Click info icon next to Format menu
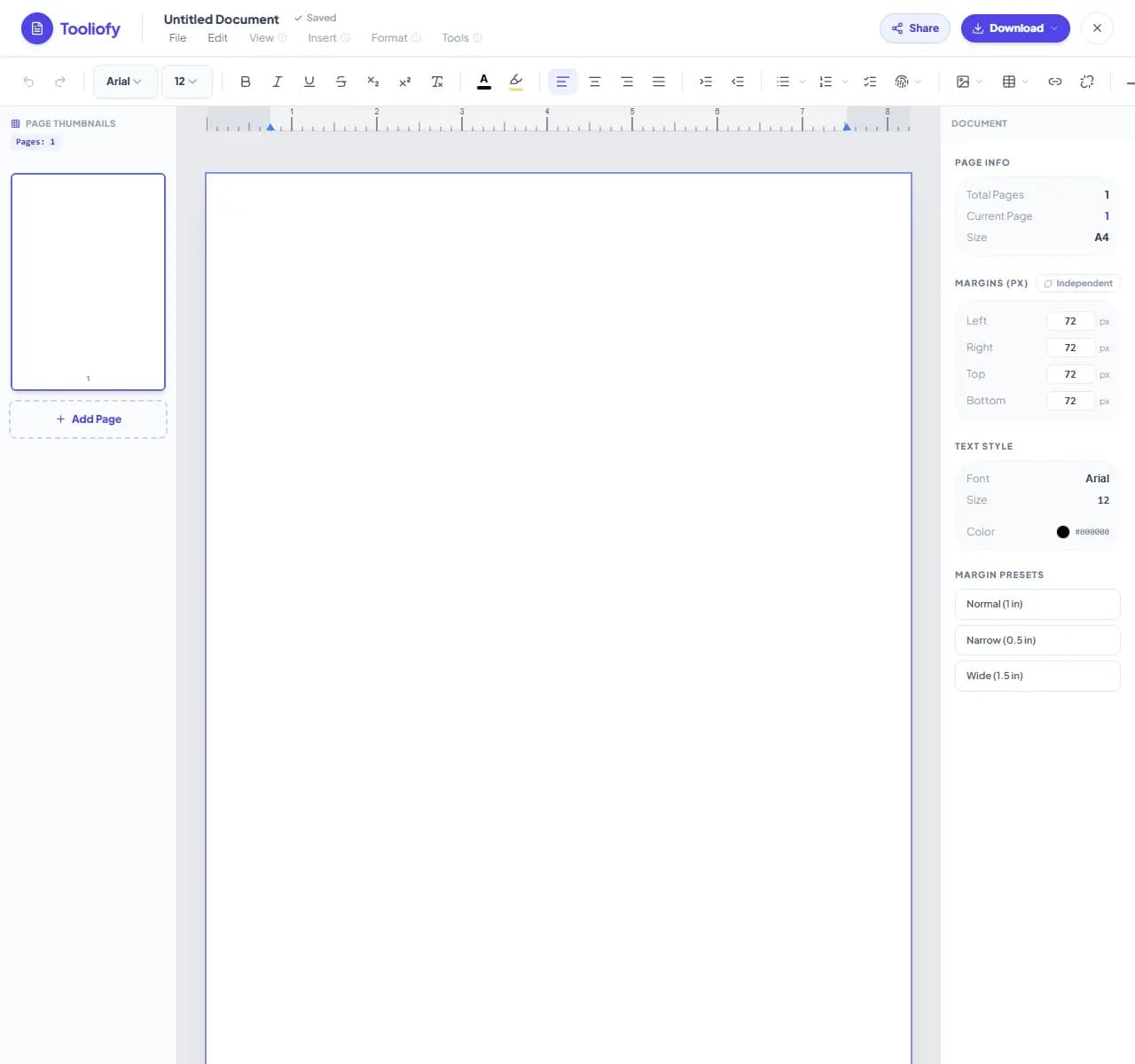Screen dimensions: 1135x1064 [417, 38]
